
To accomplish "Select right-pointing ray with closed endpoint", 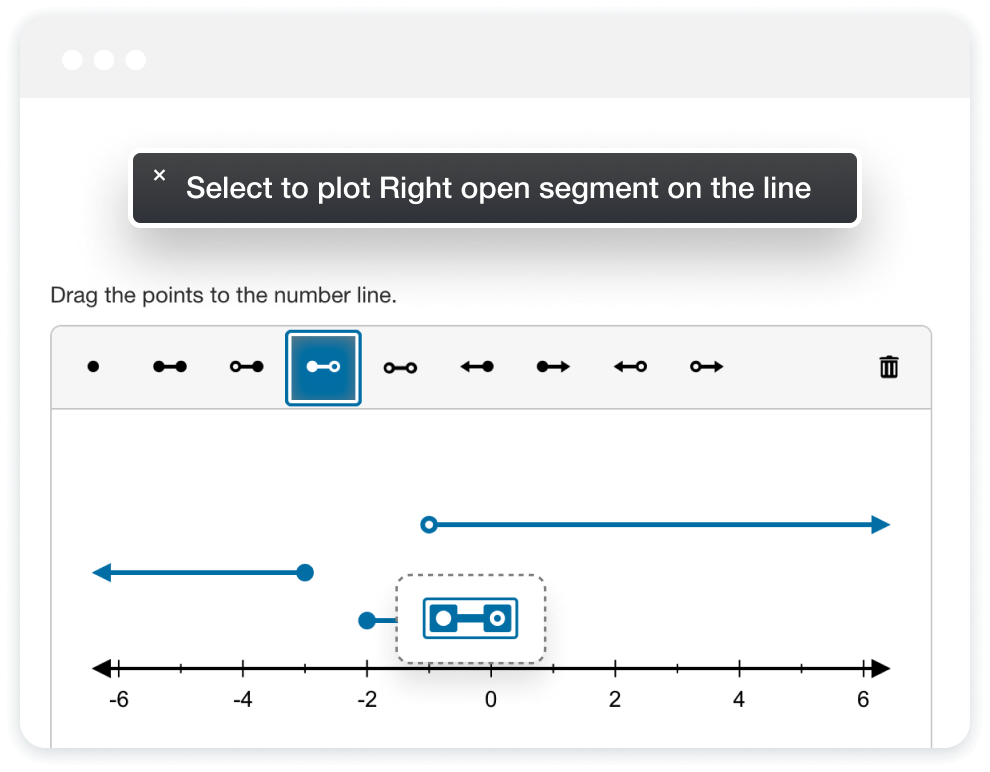I will click(x=553, y=367).
